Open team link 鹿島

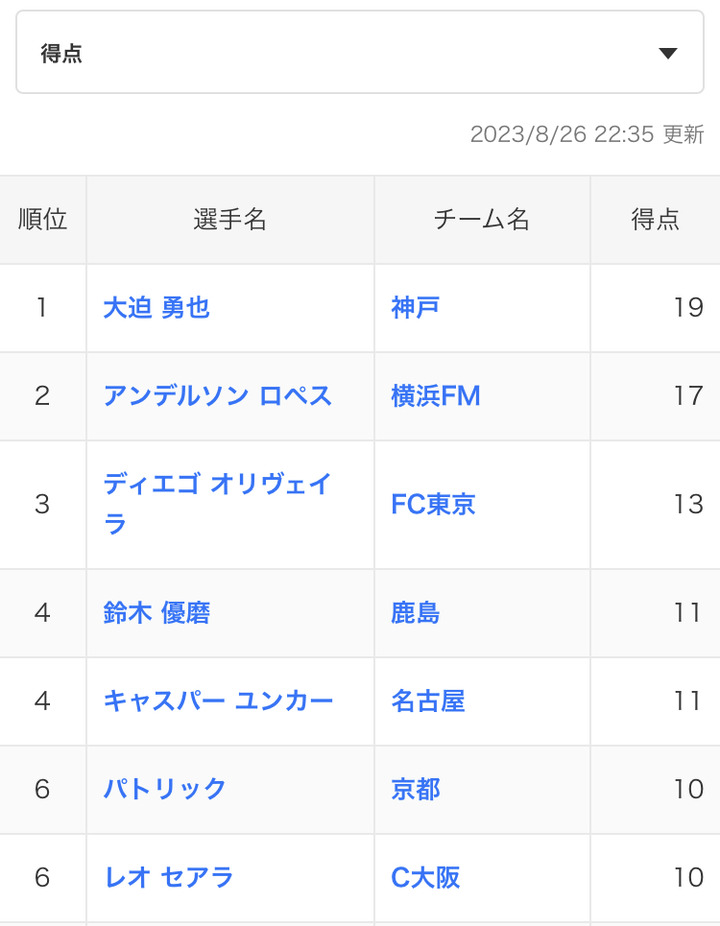click(415, 612)
